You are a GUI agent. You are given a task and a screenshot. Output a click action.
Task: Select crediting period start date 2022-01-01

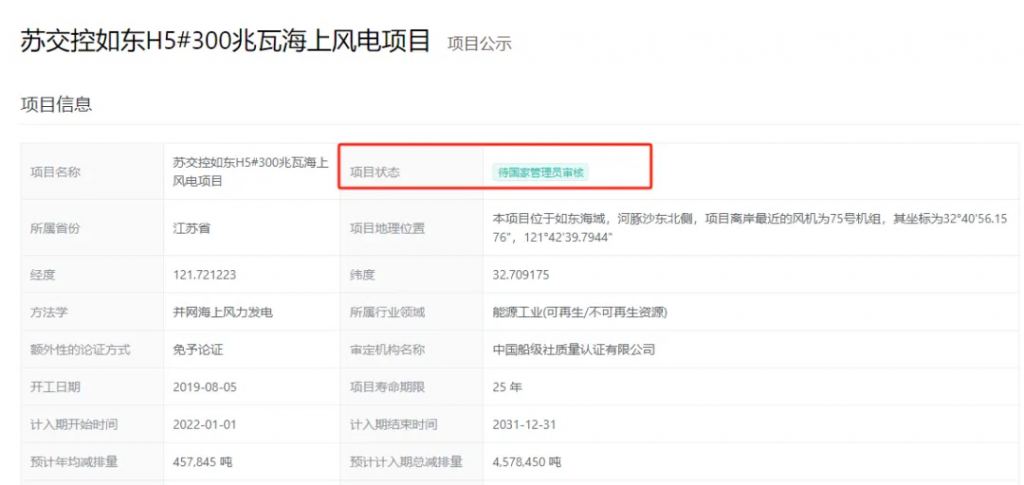tap(205, 424)
